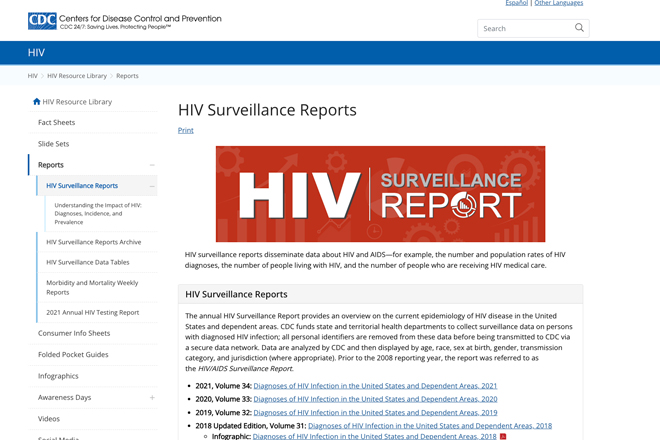Click the HIV Surveillance Reports page title
Screen dimensions: 660x440
click(267, 110)
